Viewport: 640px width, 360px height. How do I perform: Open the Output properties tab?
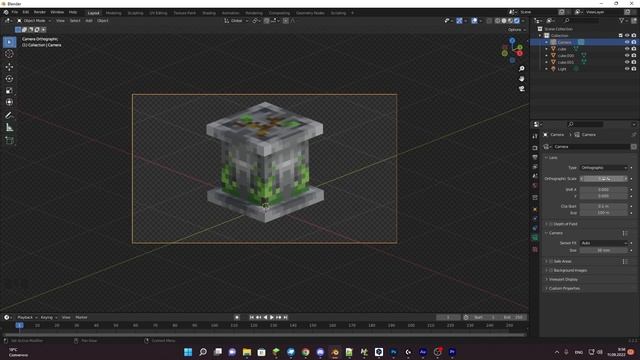[535, 157]
